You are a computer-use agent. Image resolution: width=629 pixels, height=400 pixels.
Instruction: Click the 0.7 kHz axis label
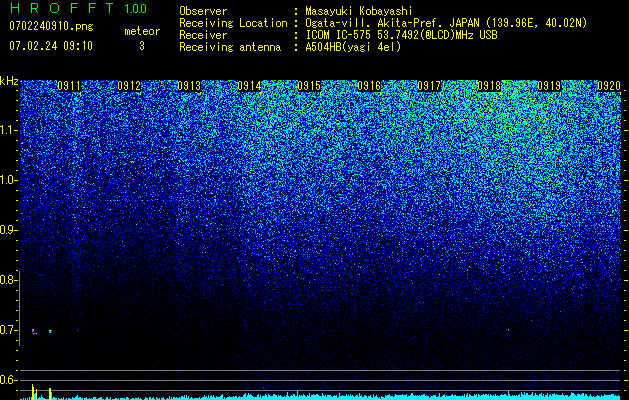pos(9,330)
